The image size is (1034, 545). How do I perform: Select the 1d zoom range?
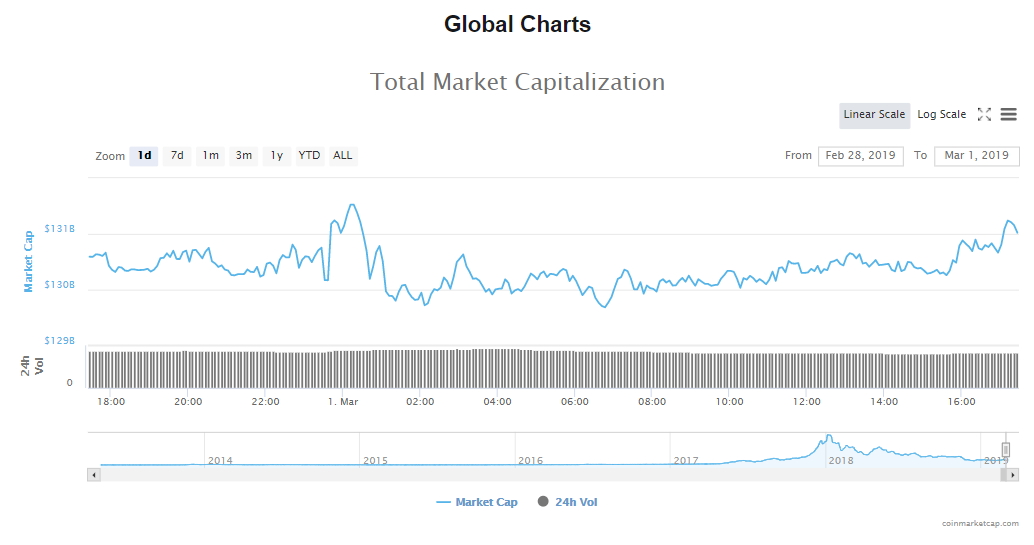tap(144, 156)
